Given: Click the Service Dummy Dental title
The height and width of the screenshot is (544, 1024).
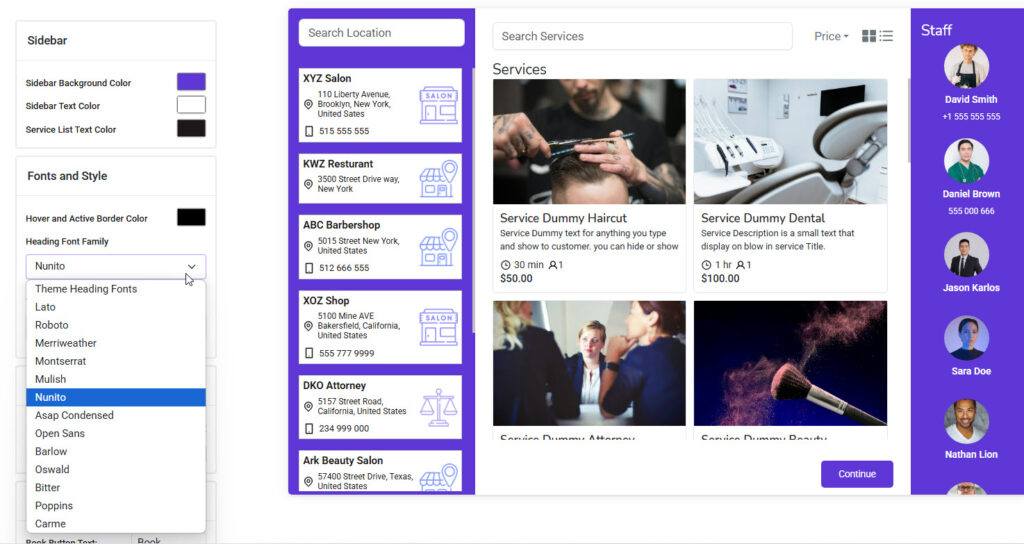Looking at the screenshot, I should (x=763, y=218).
